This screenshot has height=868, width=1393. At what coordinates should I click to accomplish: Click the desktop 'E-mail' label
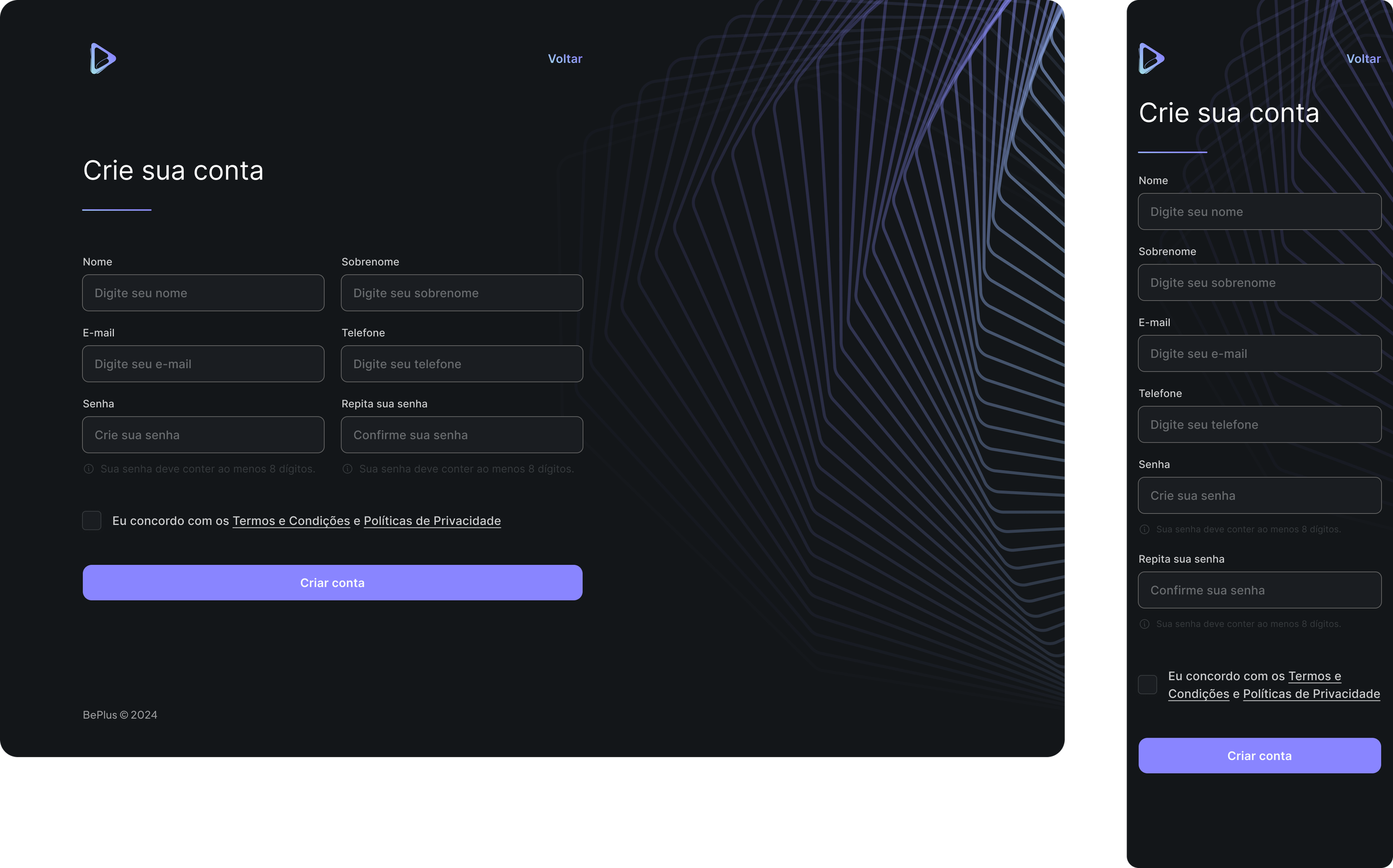pyautogui.click(x=99, y=333)
